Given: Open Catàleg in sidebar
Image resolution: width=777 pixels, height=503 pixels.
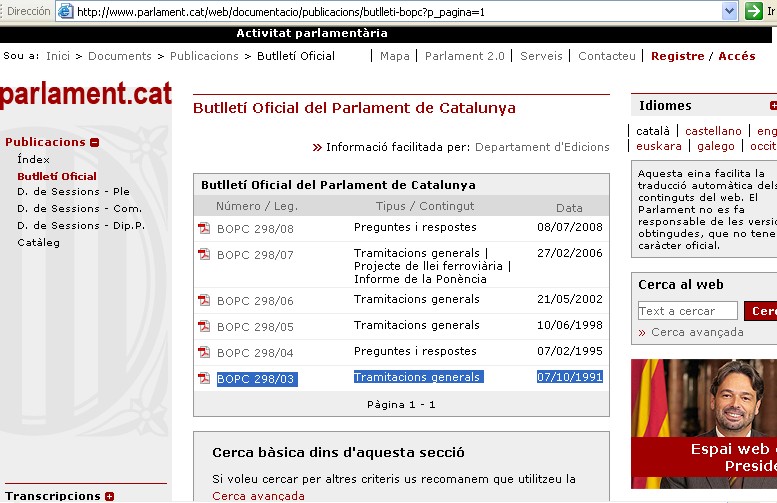Looking at the screenshot, I should click(38, 242).
